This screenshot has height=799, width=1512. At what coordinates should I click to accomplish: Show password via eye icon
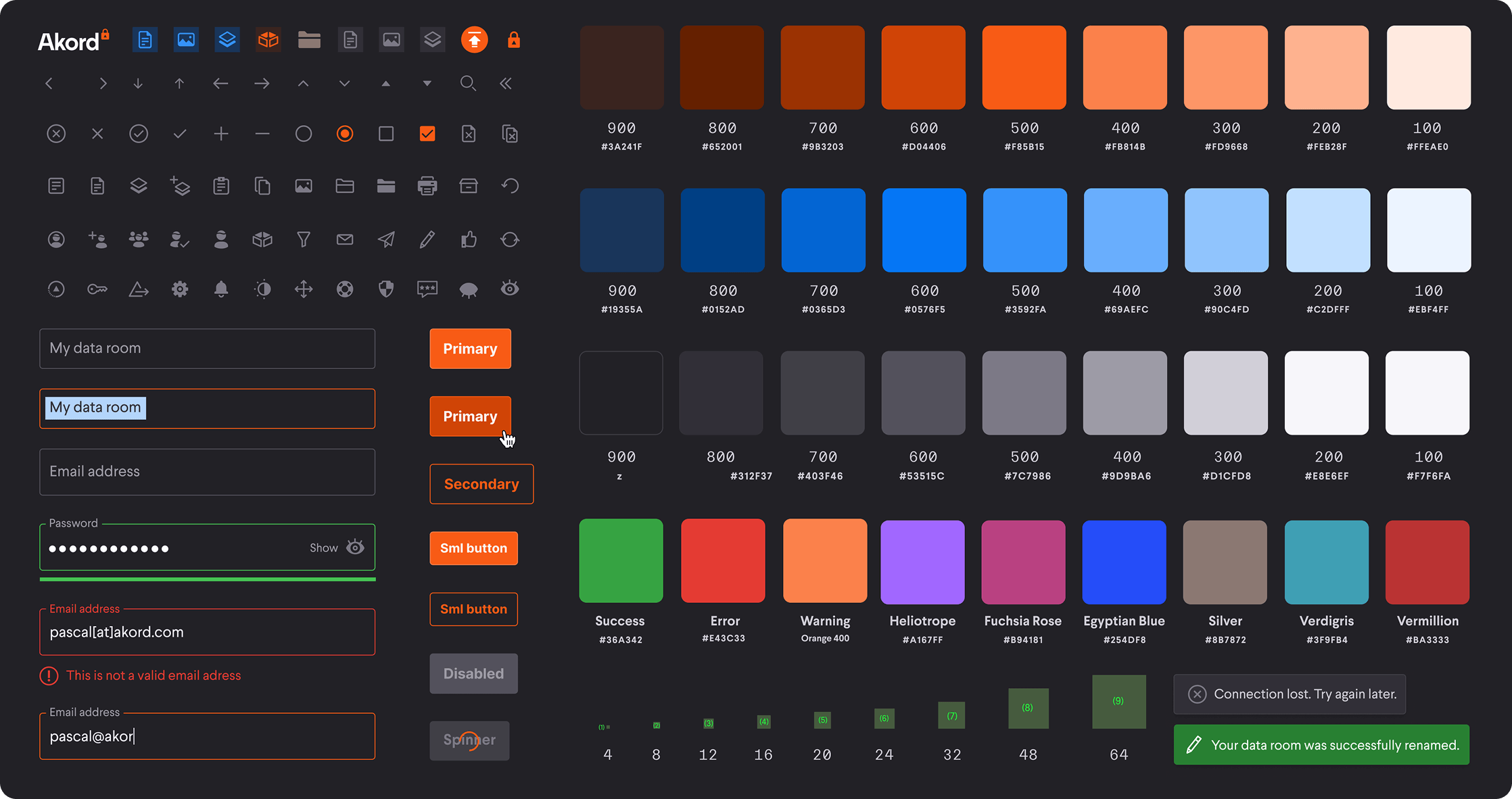(x=356, y=547)
